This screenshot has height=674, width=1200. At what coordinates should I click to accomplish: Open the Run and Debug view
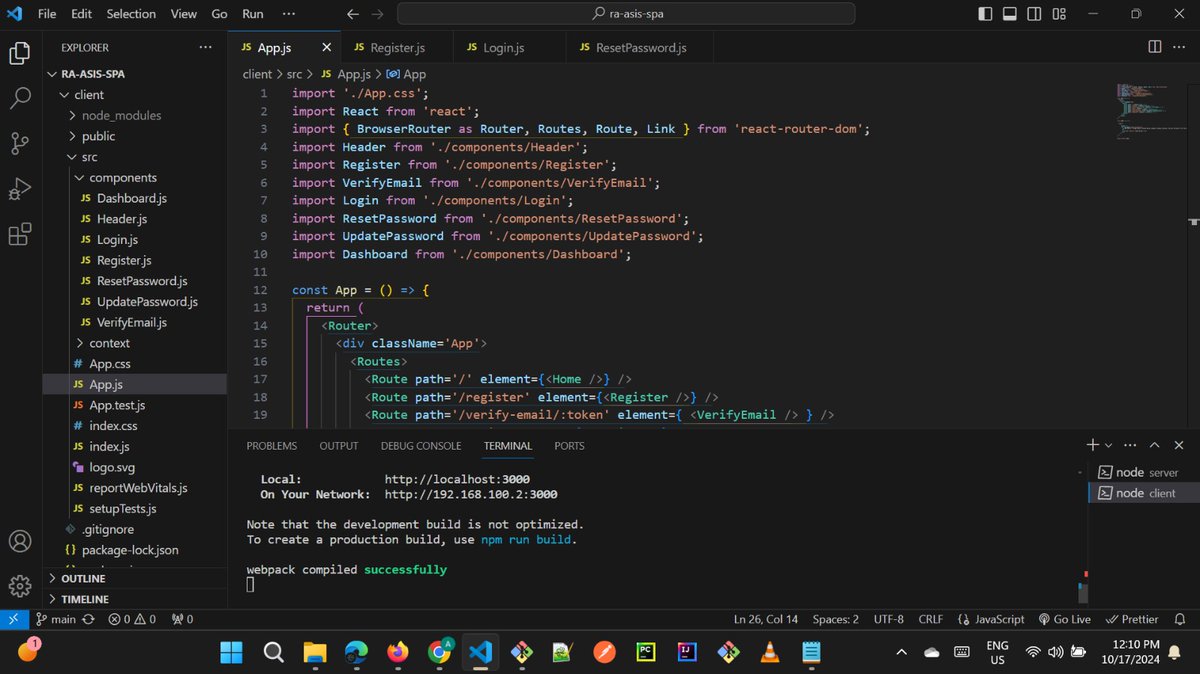[20, 189]
